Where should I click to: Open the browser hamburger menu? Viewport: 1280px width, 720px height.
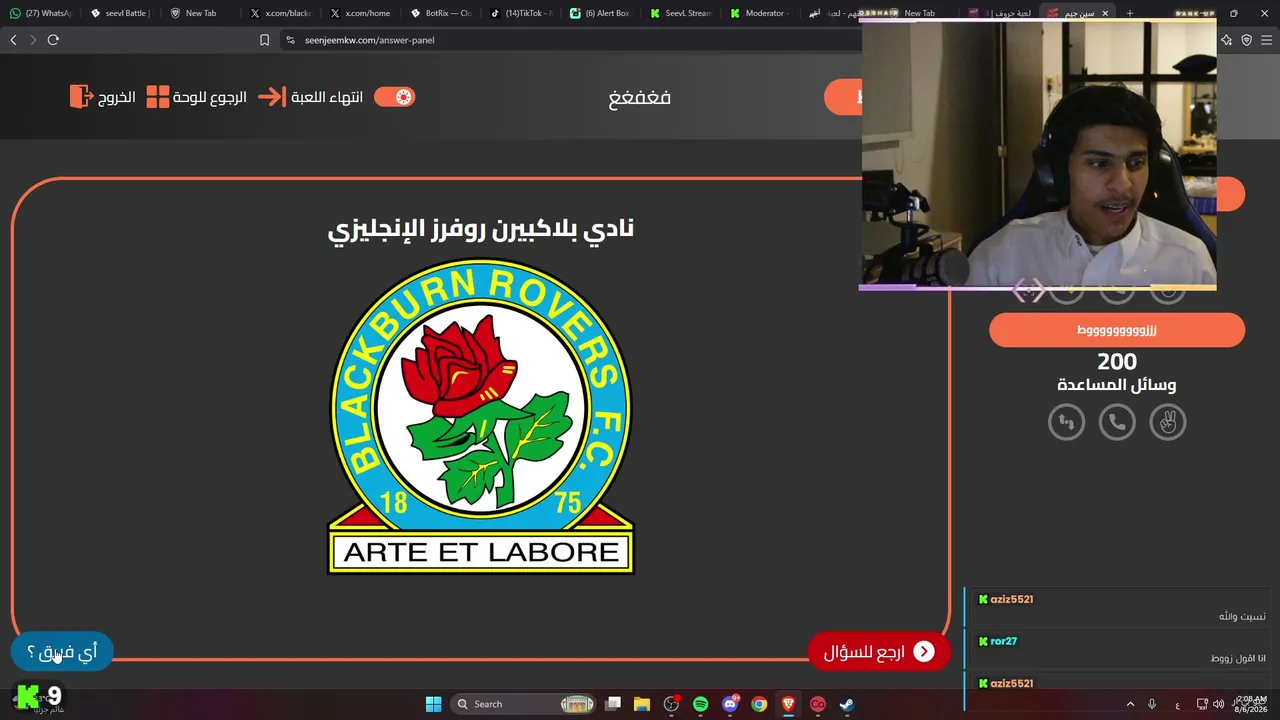[x=1266, y=40]
